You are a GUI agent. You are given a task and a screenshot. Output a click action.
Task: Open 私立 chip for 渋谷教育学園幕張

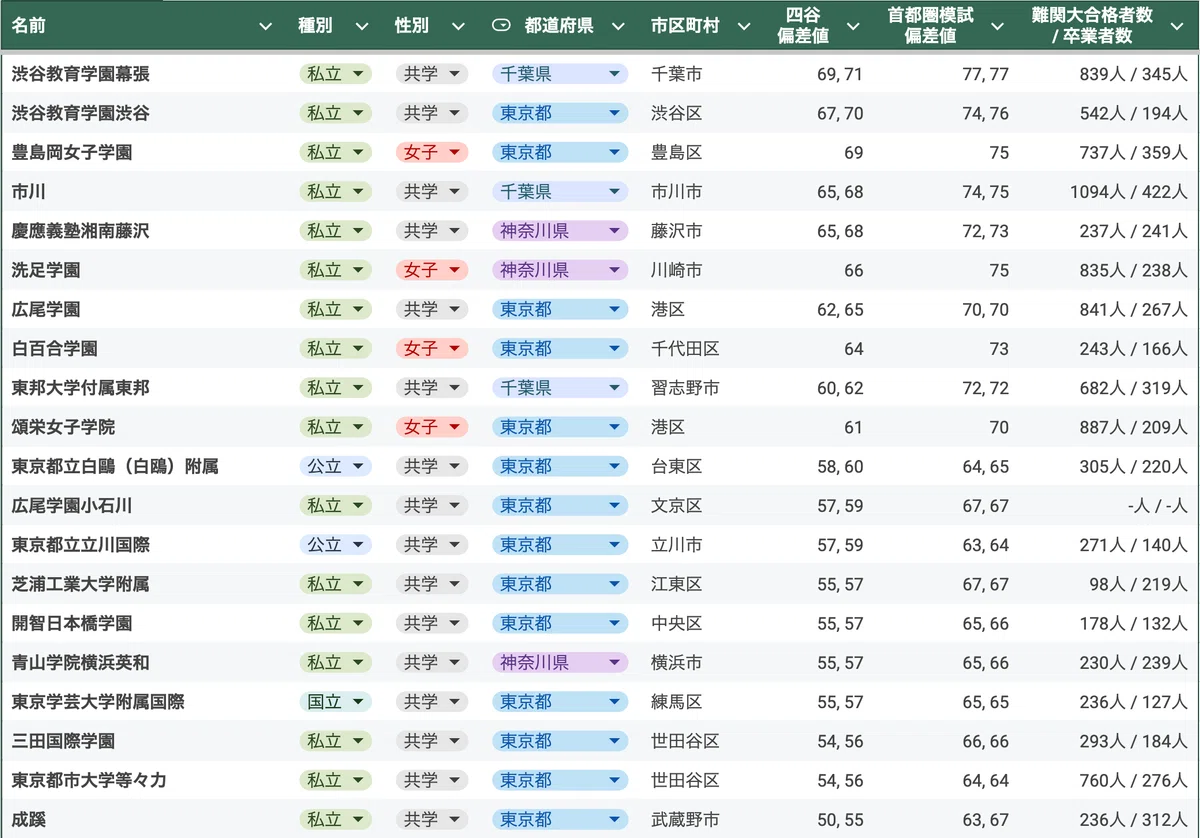point(335,74)
